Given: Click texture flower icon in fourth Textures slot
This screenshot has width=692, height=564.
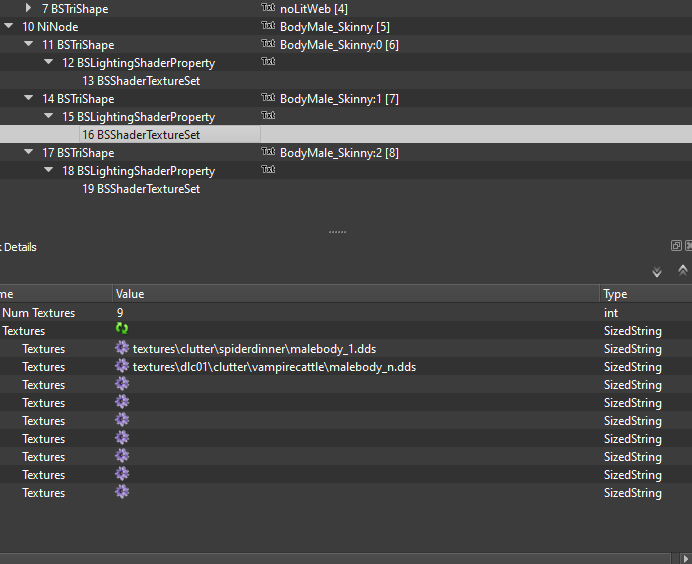Looking at the screenshot, I should [122, 402].
